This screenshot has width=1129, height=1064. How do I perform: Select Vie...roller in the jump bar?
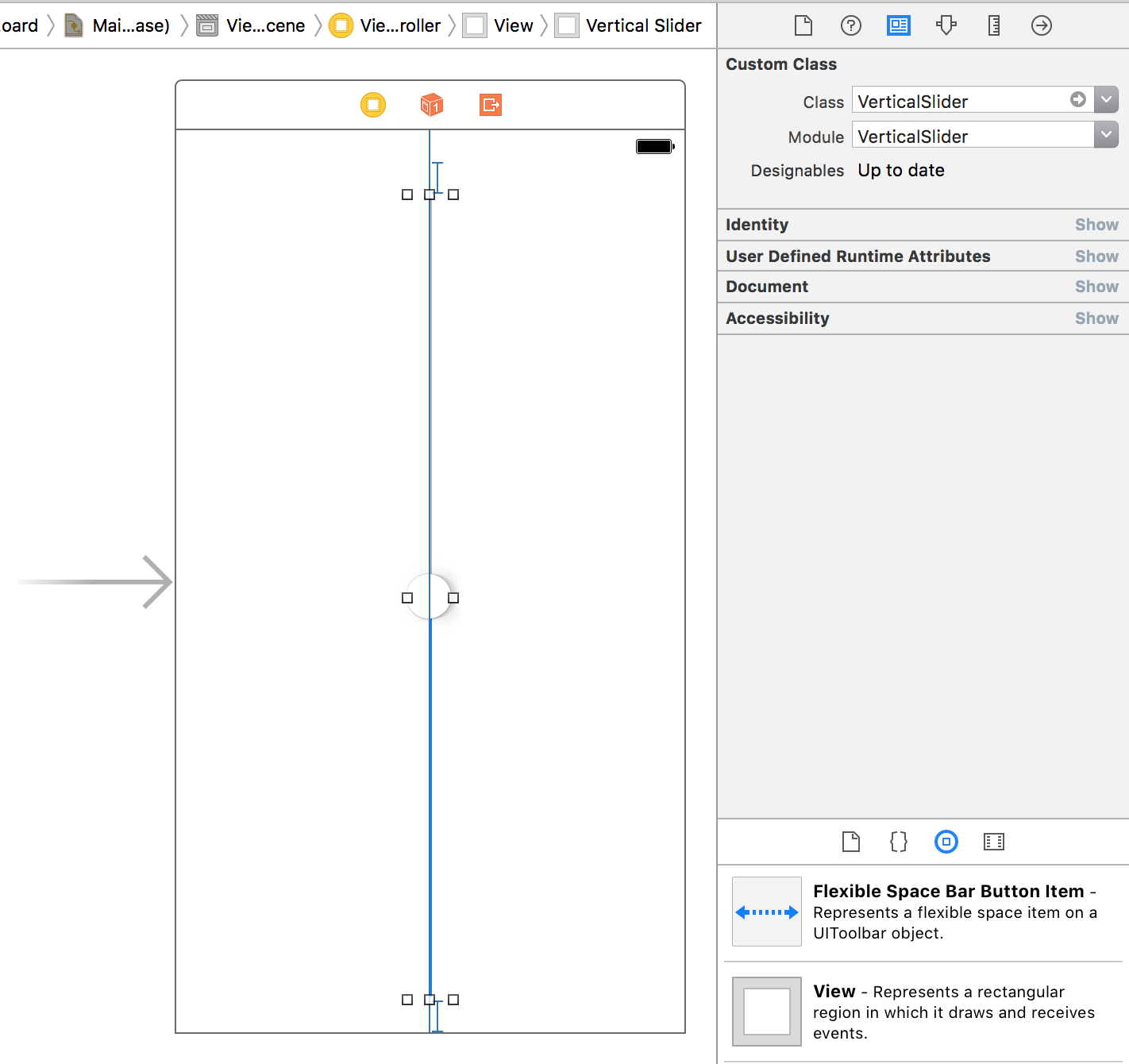click(385, 25)
